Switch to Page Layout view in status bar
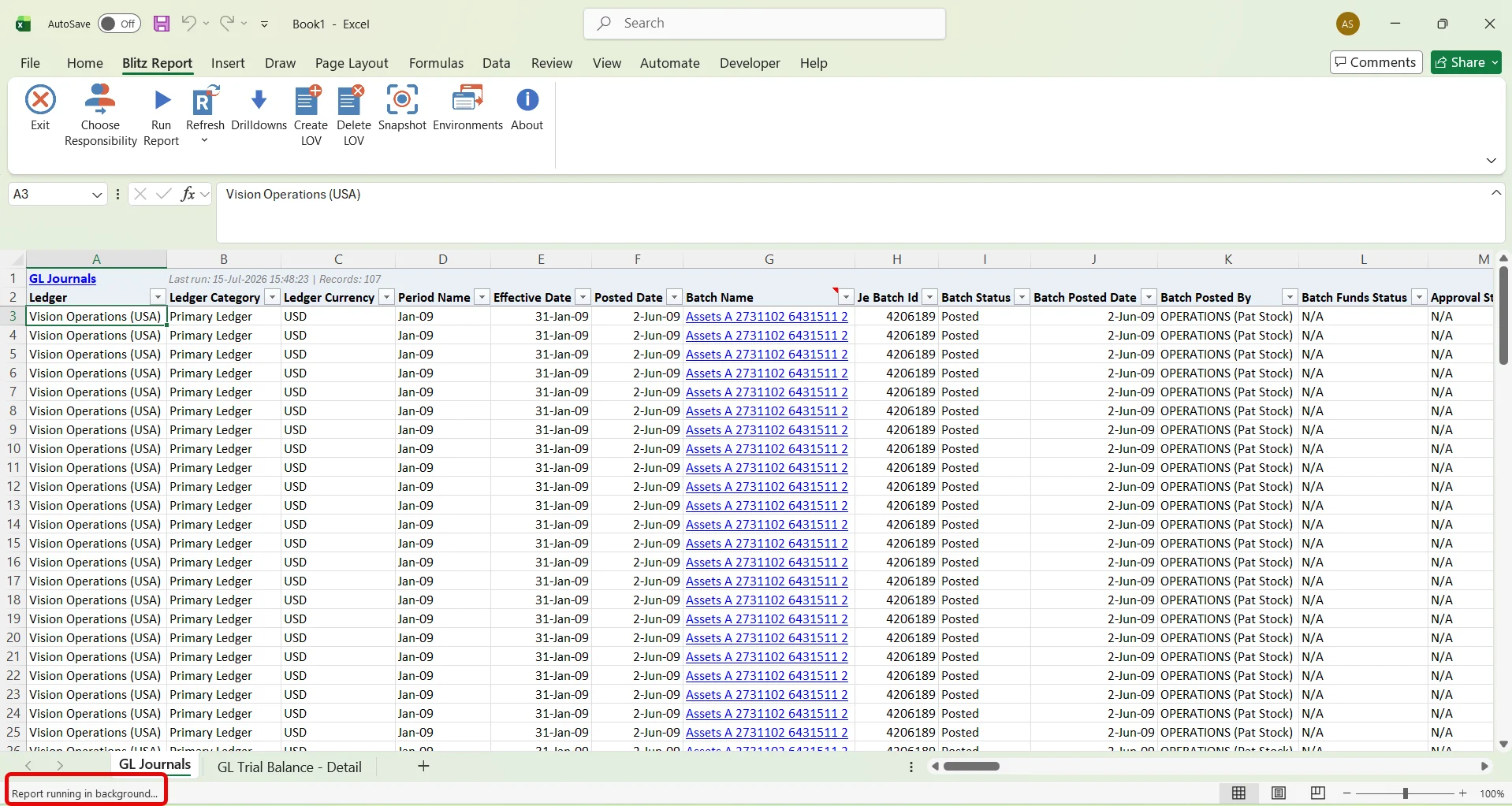This screenshot has height=806, width=1512. point(1279,793)
